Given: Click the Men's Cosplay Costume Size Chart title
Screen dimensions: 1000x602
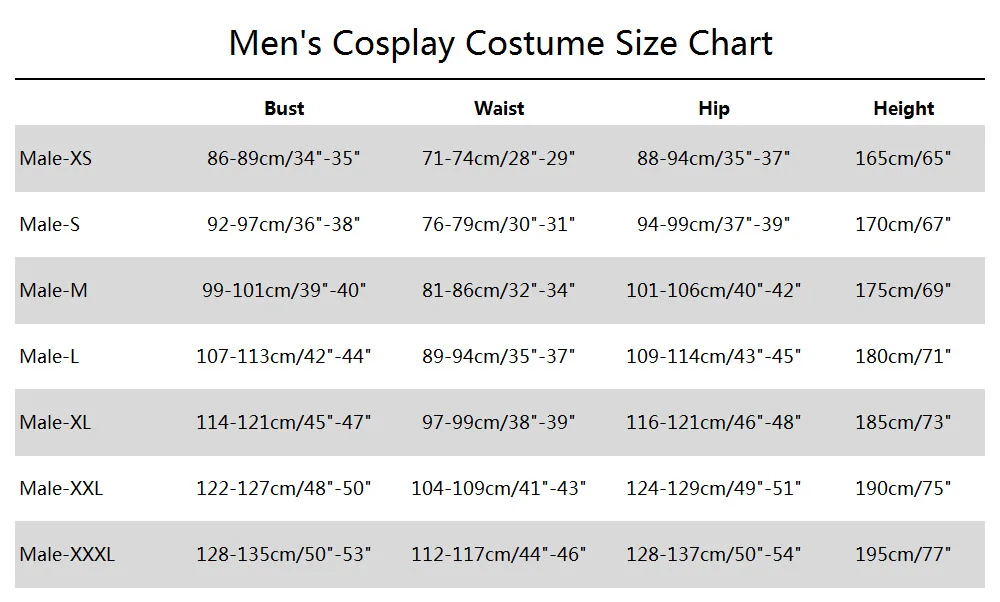Looking at the screenshot, I should tap(501, 44).
